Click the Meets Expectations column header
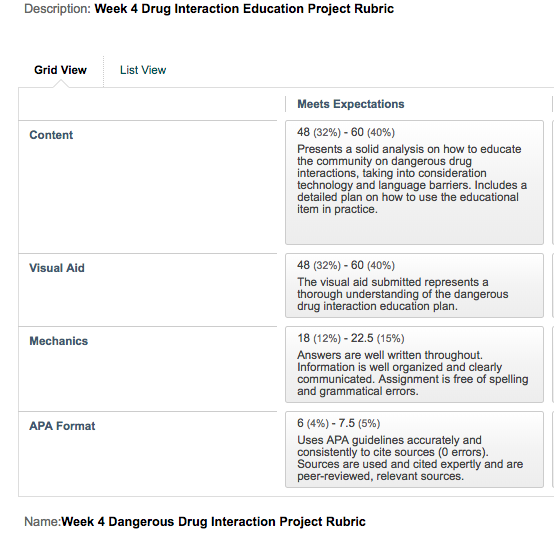The image size is (554, 537). [x=350, y=104]
